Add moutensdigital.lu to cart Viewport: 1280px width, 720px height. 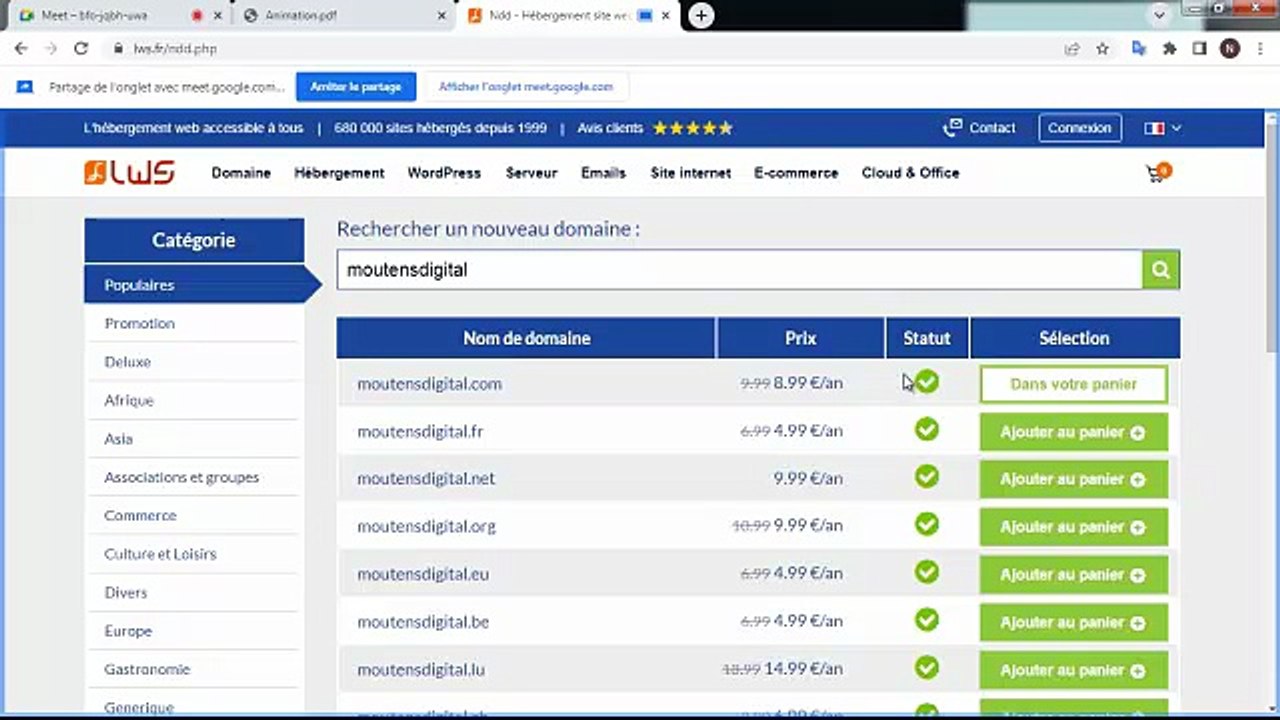tap(1073, 670)
